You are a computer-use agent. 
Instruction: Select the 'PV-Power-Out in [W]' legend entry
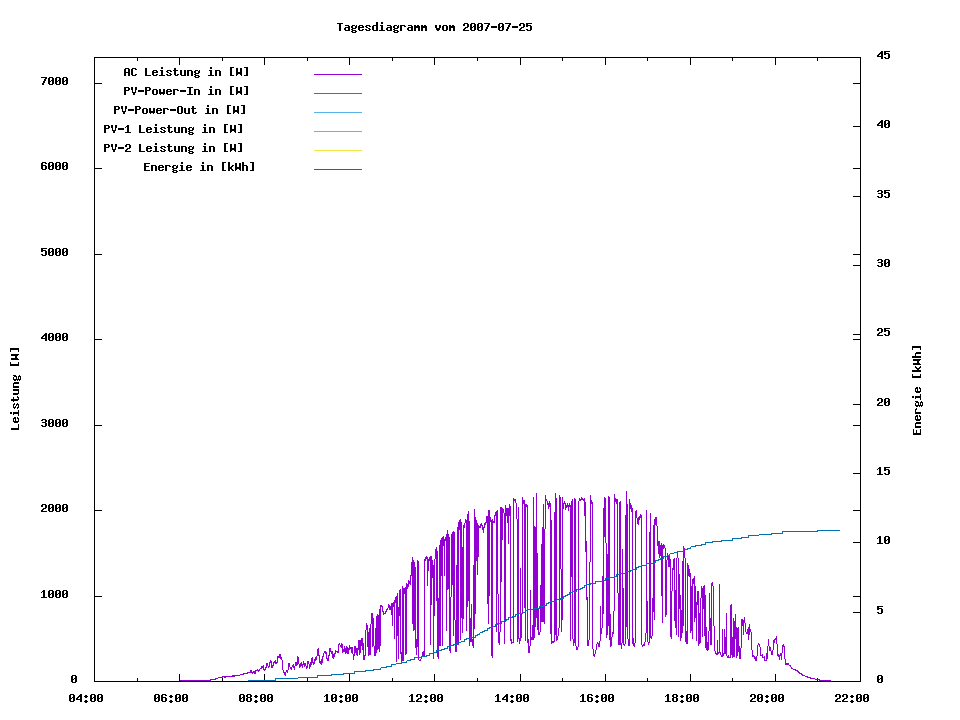click(180, 110)
